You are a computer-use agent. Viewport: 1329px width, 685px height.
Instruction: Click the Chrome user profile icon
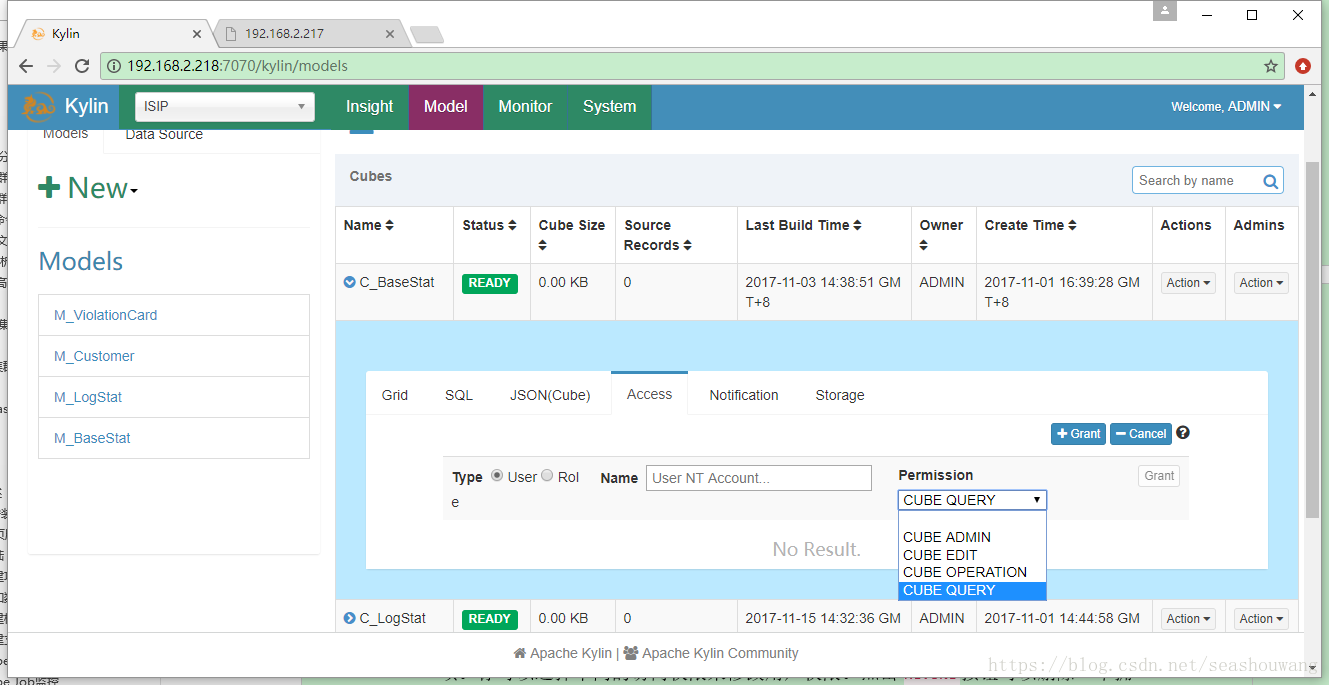(1165, 11)
